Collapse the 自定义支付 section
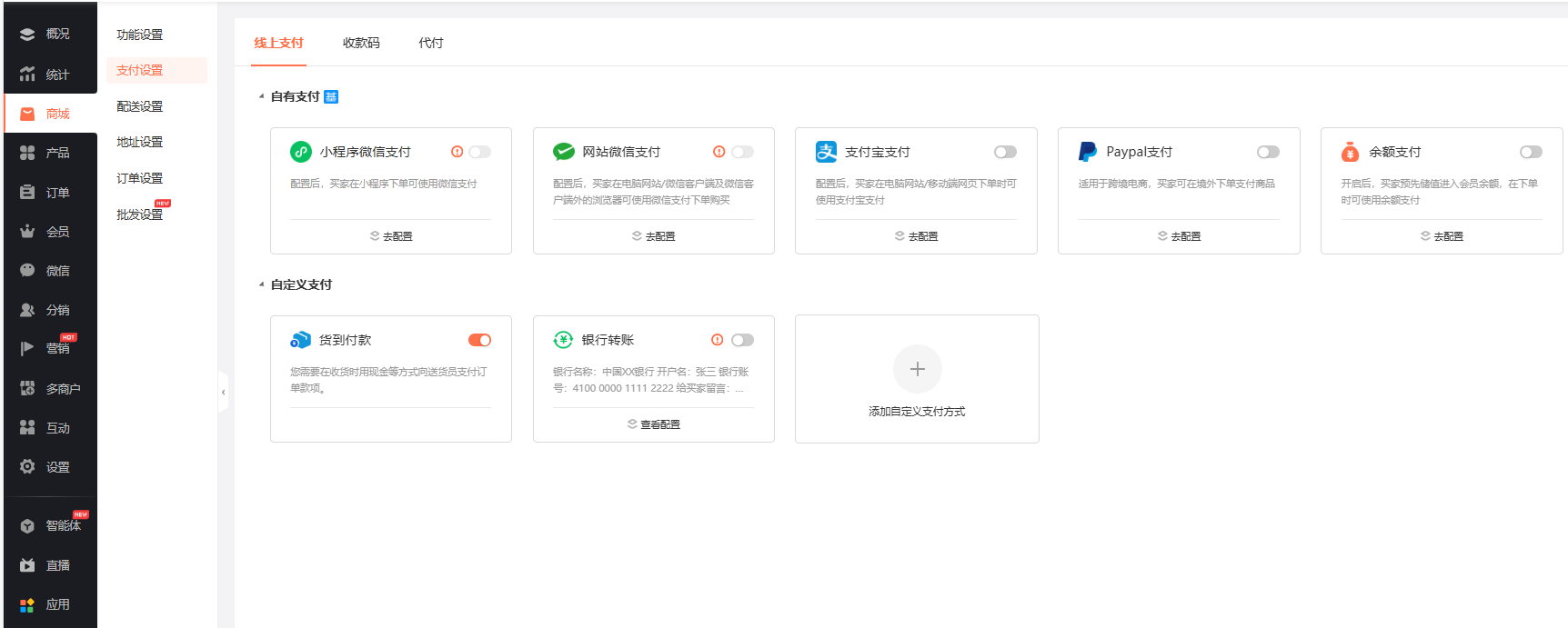Viewport: 1568px width, 628px height. point(261,284)
